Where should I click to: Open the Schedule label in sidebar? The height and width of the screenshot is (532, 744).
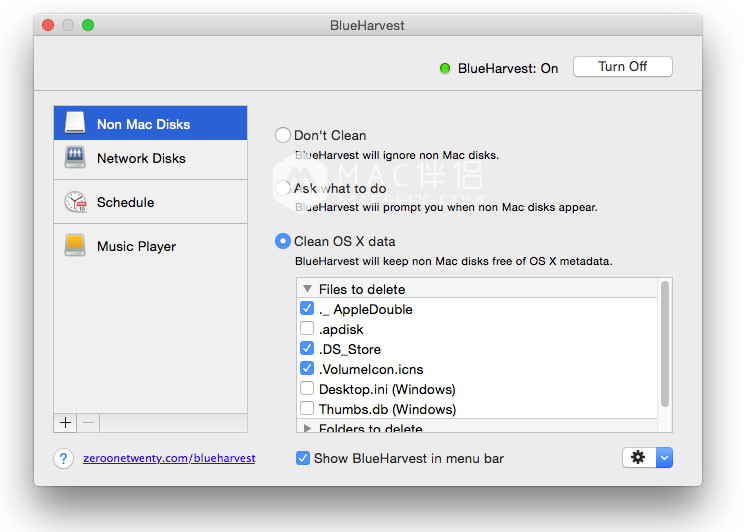[125, 202]
